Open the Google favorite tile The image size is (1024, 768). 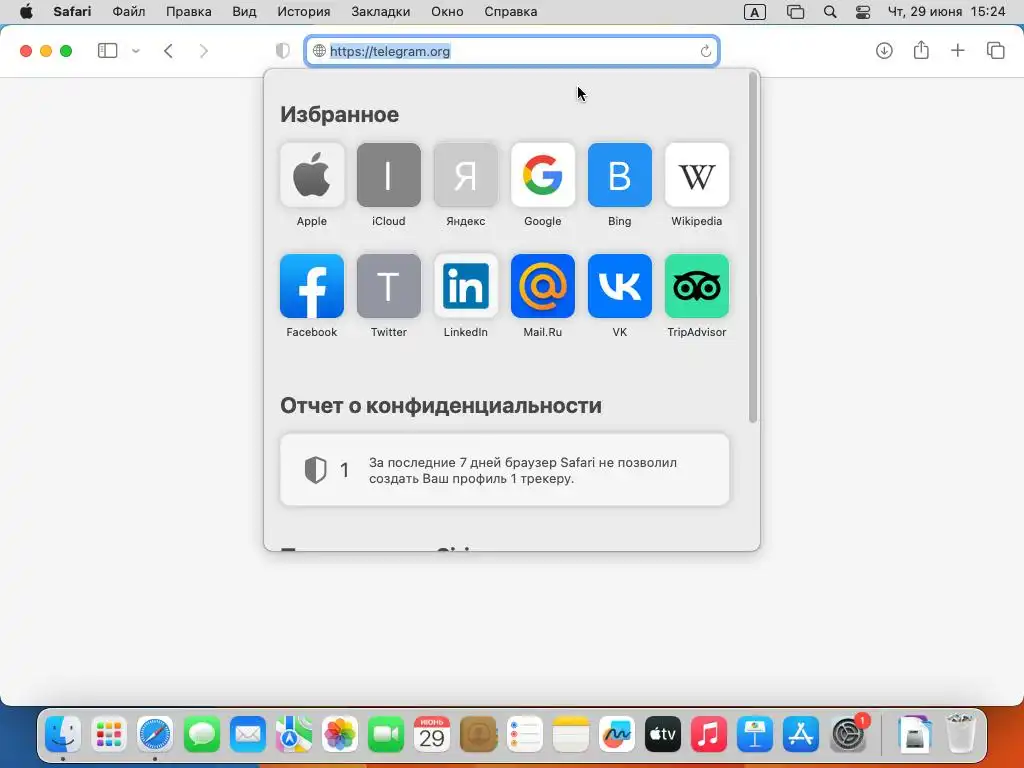pos(543,175)
